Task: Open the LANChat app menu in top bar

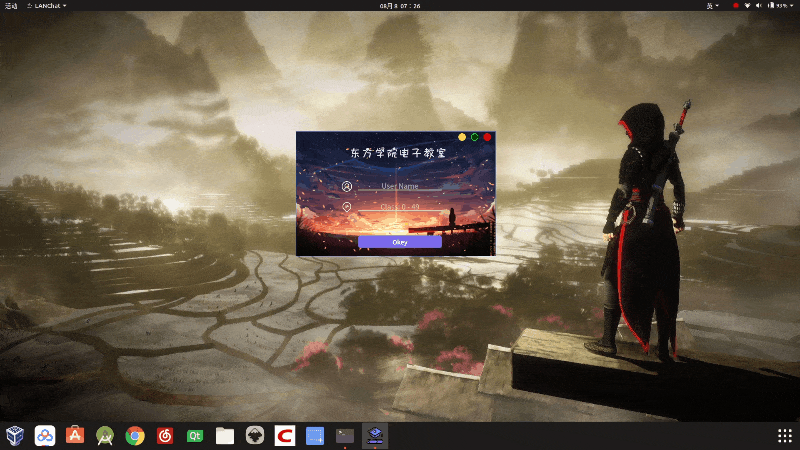Action: click(46, 6)
